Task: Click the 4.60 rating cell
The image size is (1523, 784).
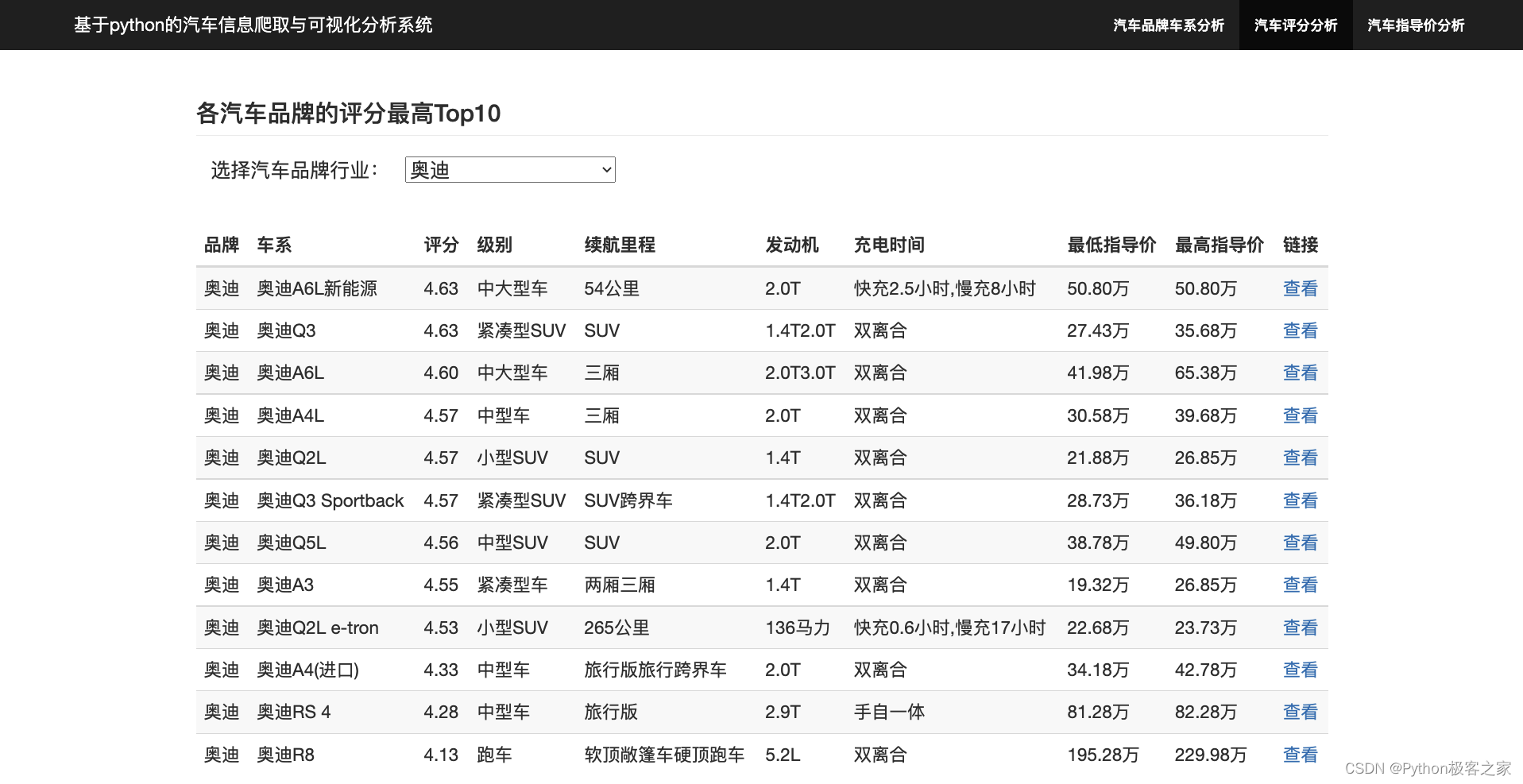Action: coord(441,373)
